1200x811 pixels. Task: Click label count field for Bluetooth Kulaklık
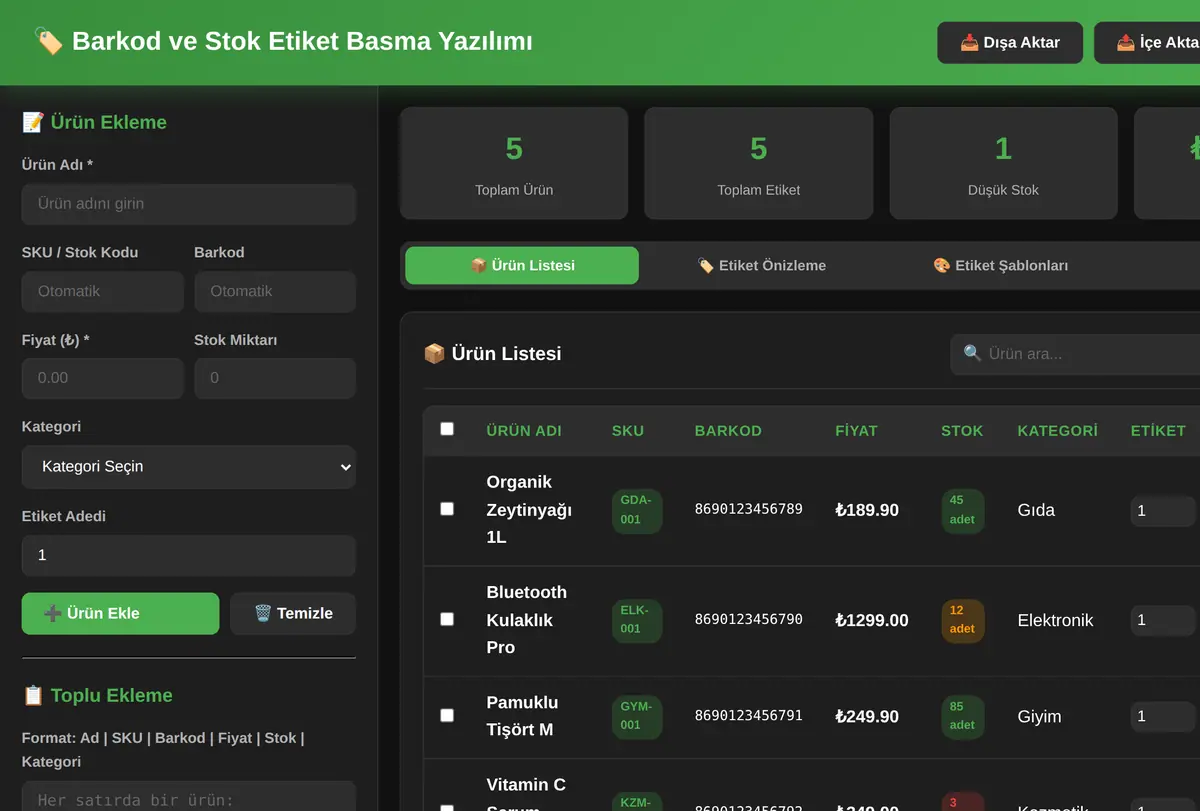(1165, 620)
